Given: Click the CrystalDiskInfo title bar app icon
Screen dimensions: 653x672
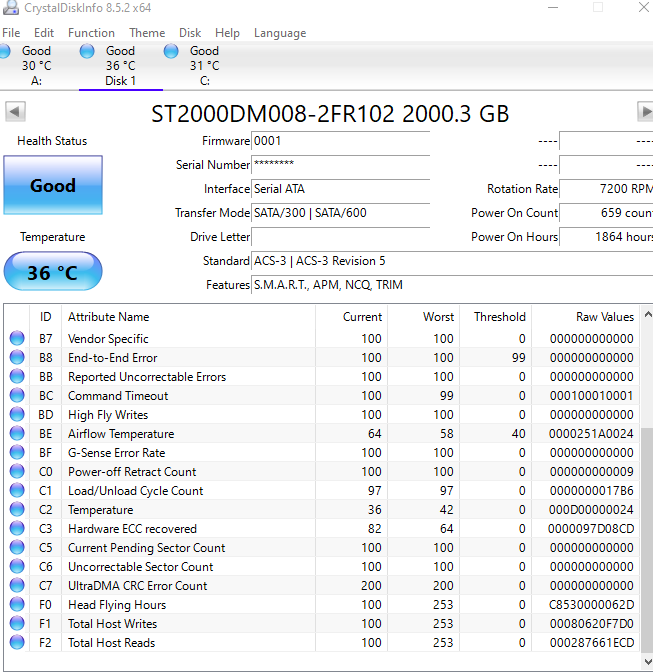Looking at the screenshot, I should coord(11,8).
